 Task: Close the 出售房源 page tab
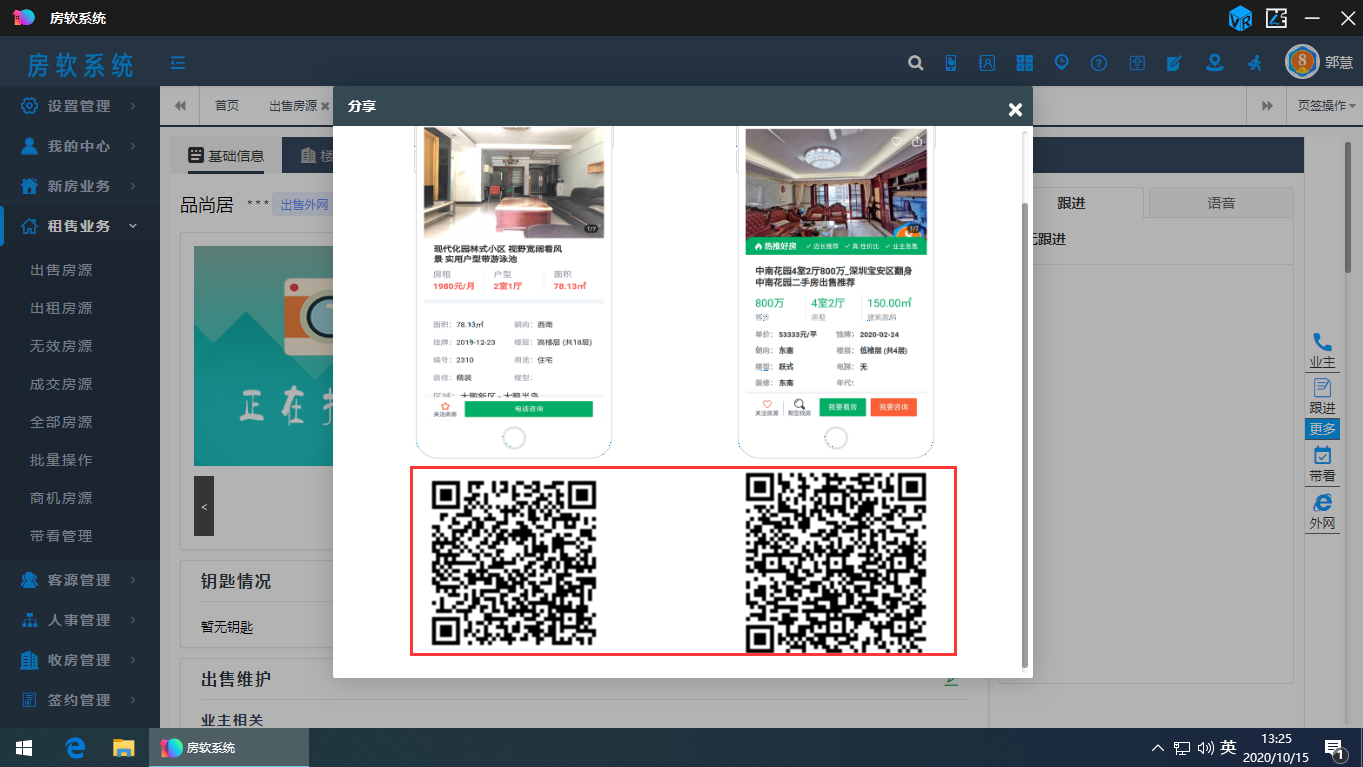[x=325, y=106]
